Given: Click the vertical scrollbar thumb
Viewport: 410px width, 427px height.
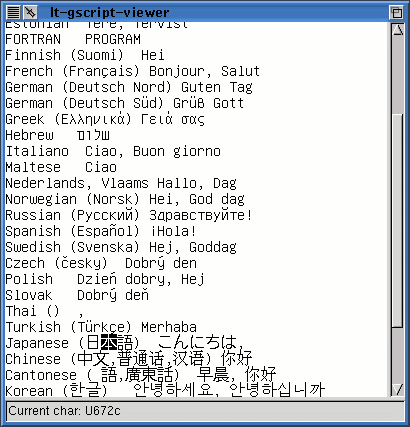Looking at the screenshot, I should 398,221.
